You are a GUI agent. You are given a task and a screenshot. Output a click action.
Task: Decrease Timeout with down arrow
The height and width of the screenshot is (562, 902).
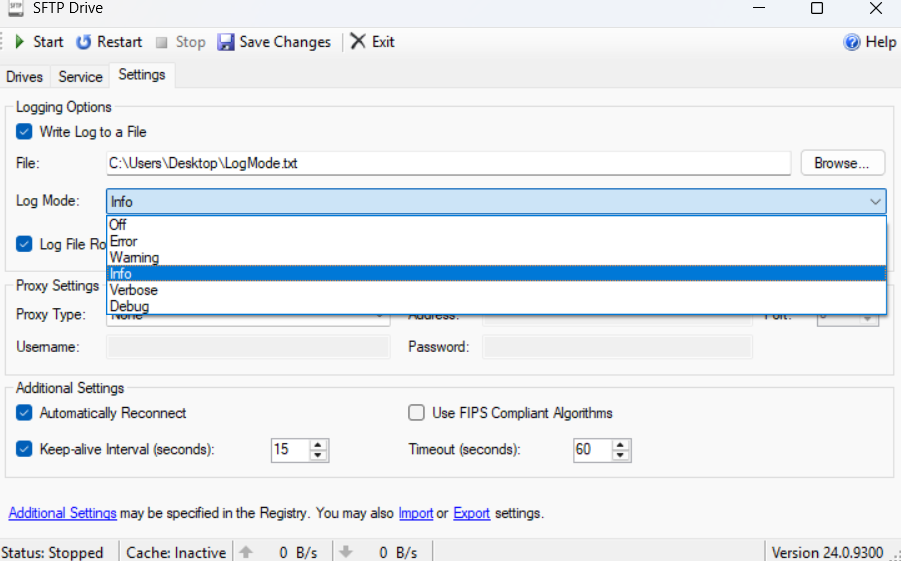pos(620,455)
